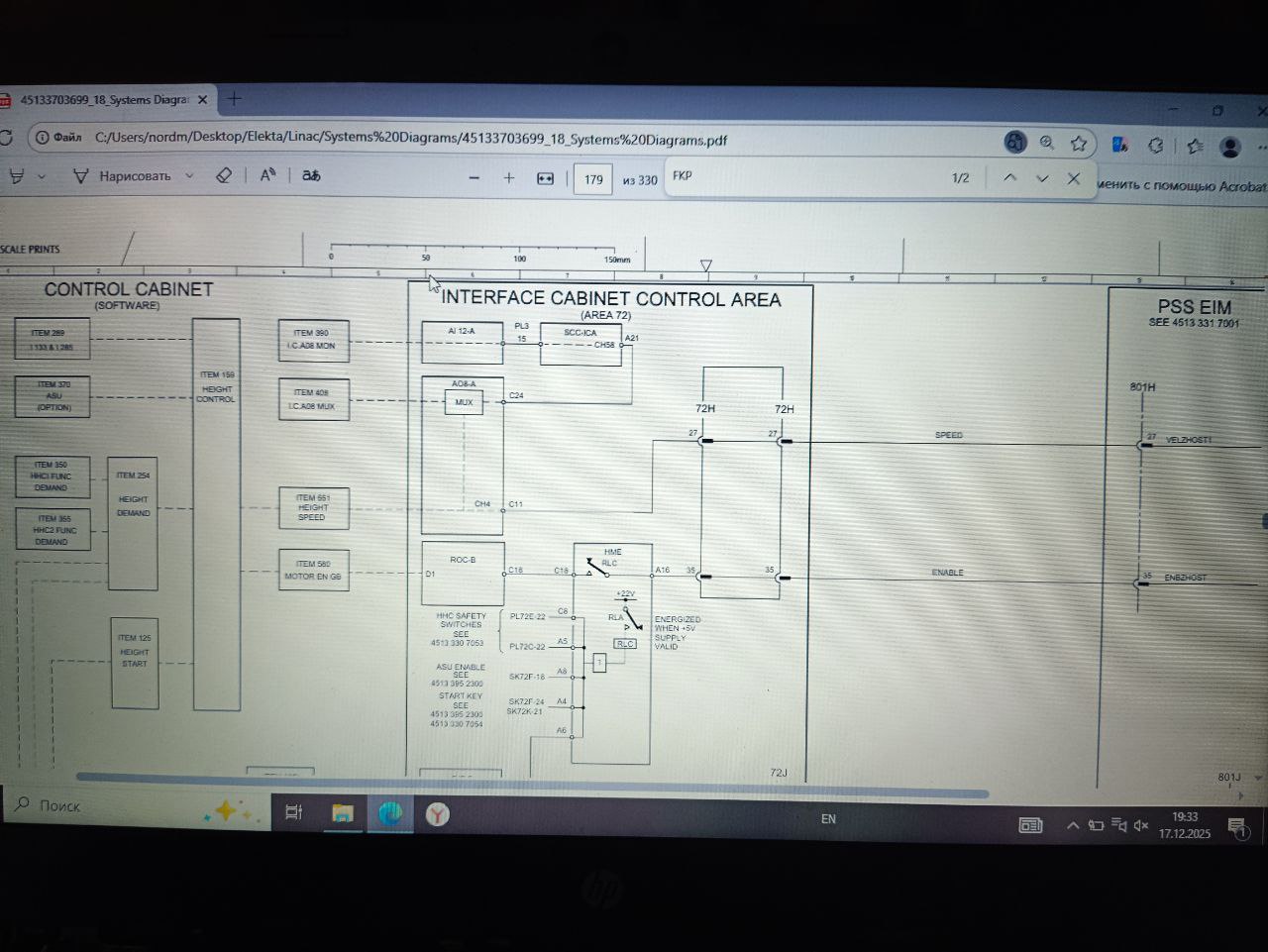Toggle fit-to-width page view icon
This screenshot has width=1268, height=952.
point(545,178)
